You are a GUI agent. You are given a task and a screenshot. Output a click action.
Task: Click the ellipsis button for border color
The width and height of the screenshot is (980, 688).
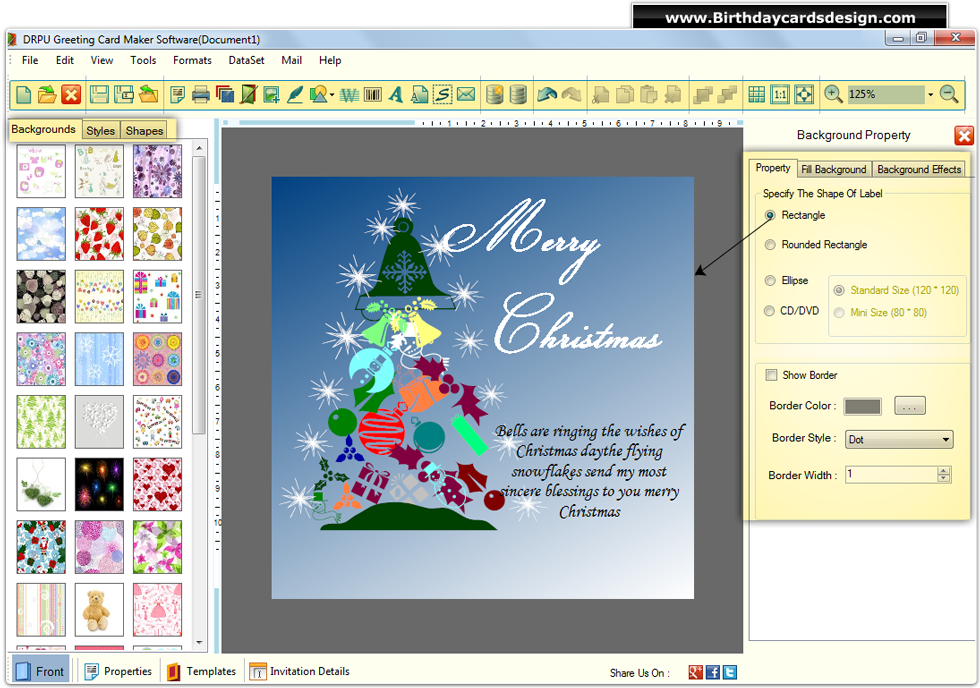(x=909, y=406)
